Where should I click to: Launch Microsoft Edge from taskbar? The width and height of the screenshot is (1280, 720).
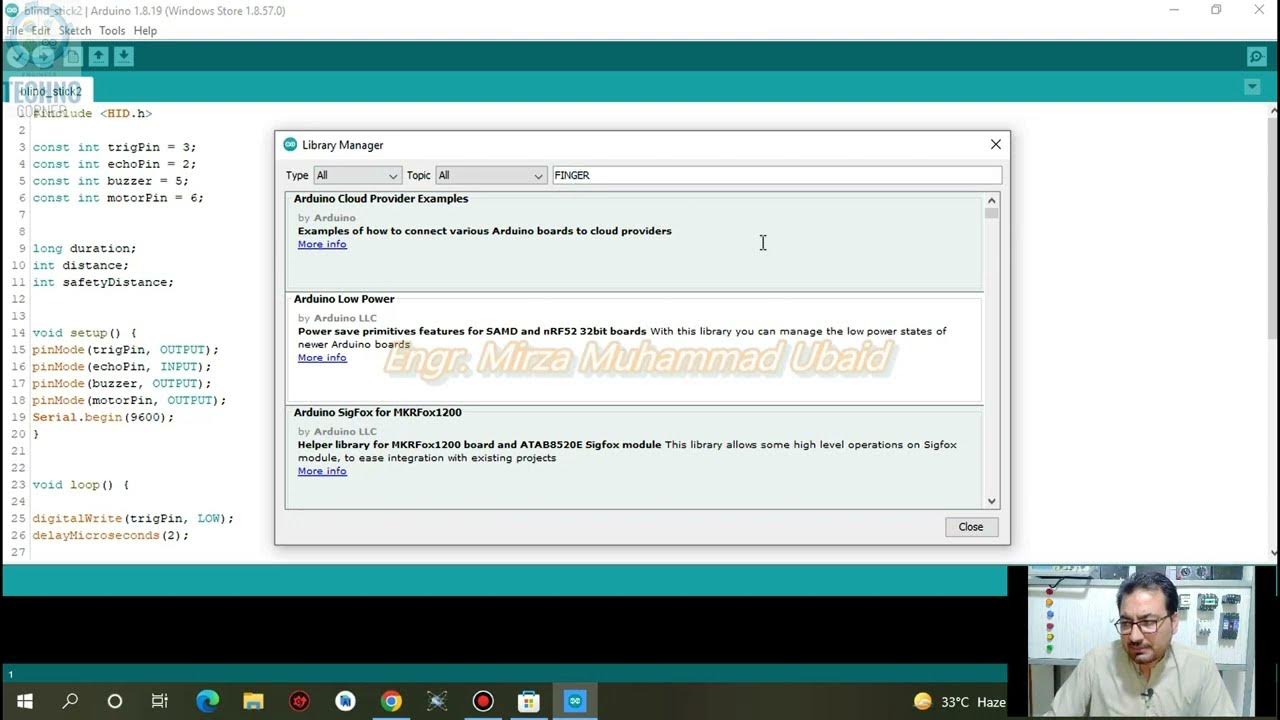(x=207, y=702)
